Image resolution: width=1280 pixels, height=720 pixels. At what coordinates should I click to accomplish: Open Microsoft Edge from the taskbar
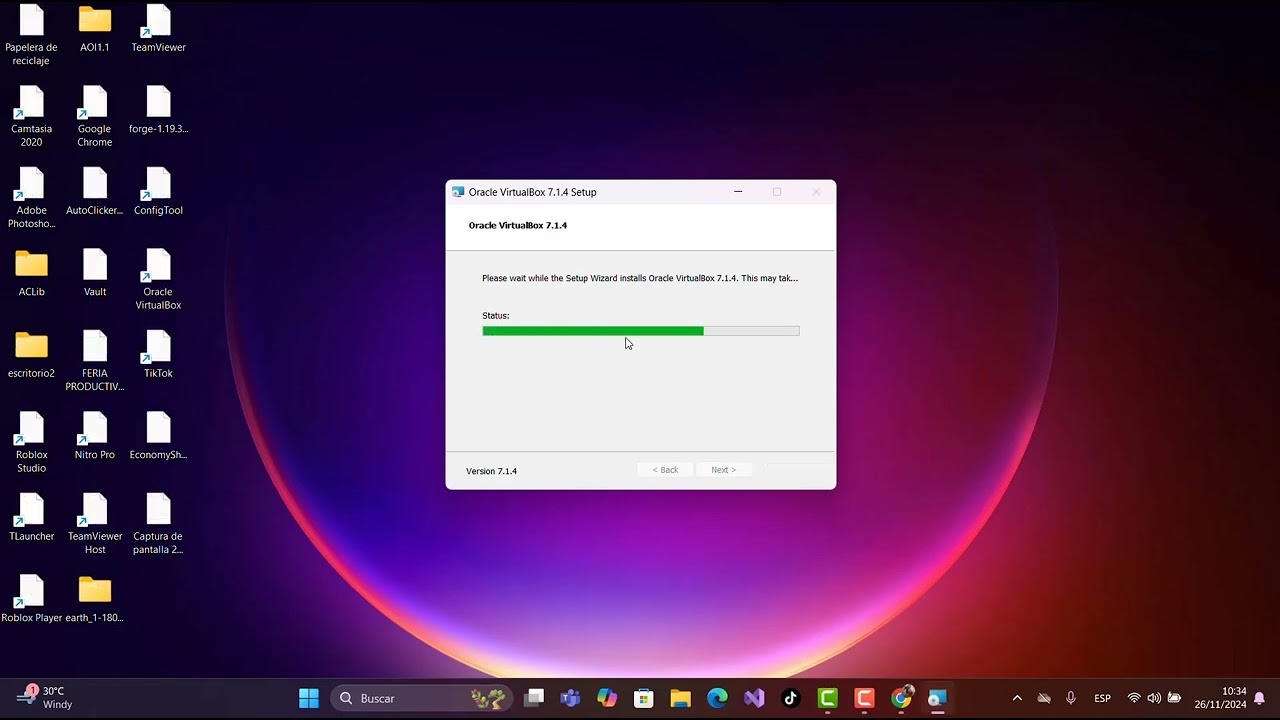717,698
